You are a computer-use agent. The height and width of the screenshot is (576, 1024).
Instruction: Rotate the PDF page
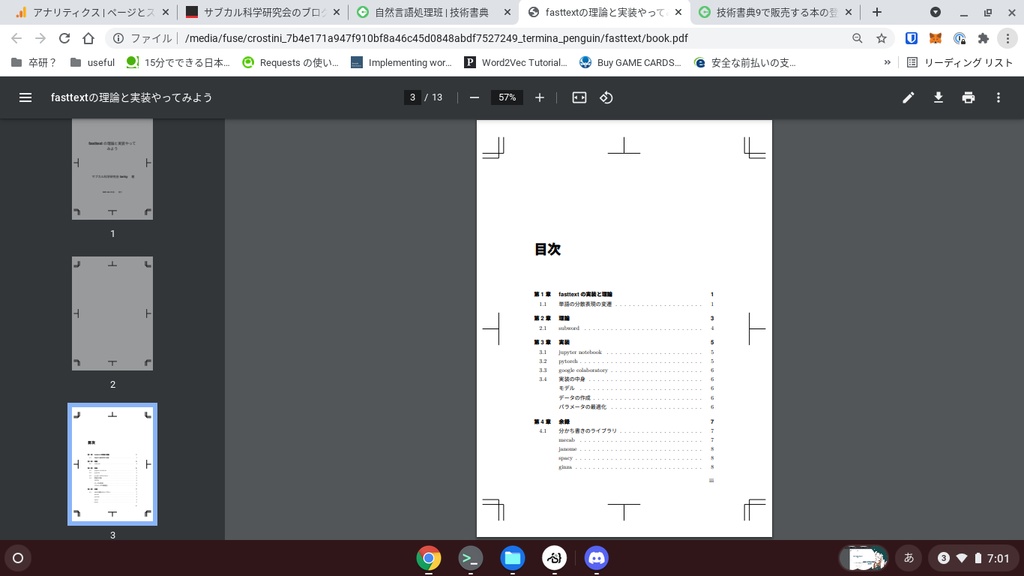[x=605, y=97]
